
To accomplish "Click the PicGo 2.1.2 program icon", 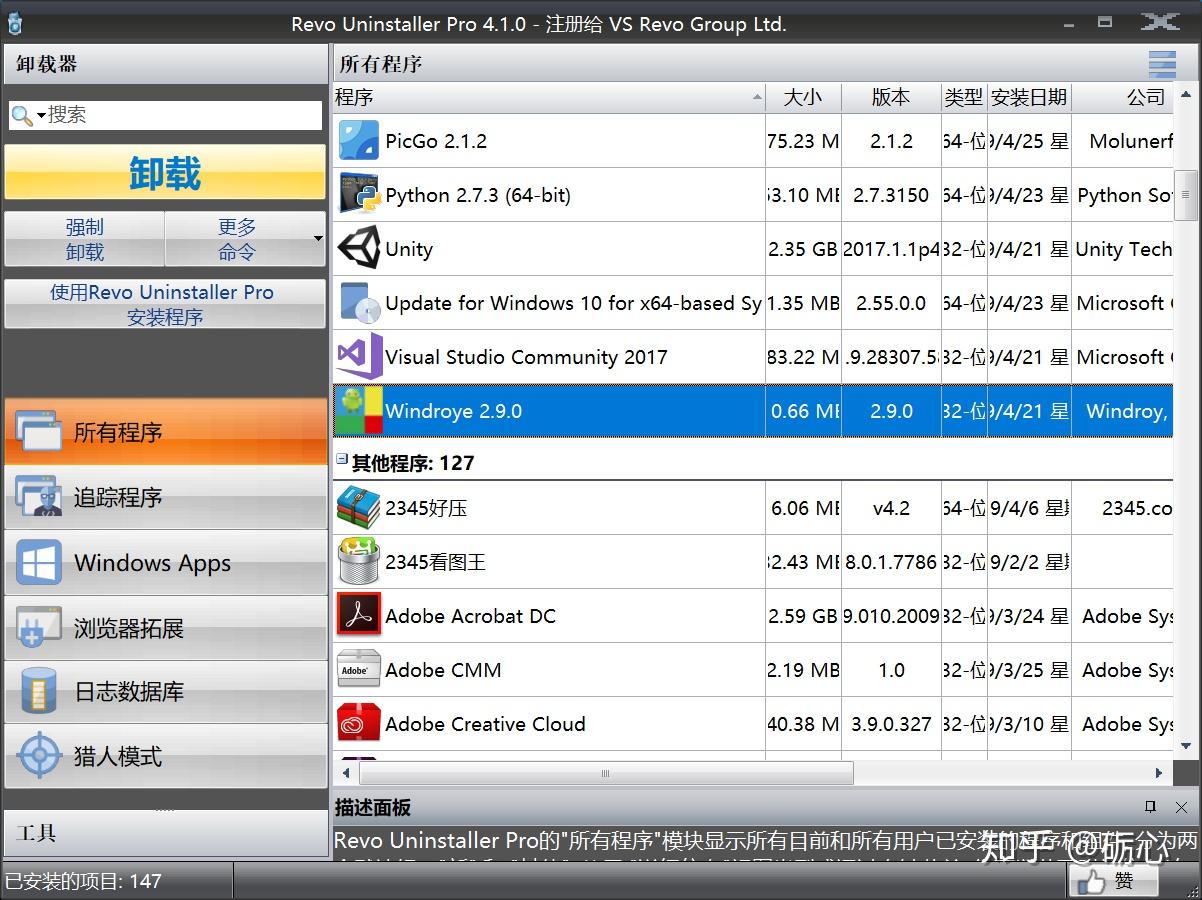I will tap(359, 141).
